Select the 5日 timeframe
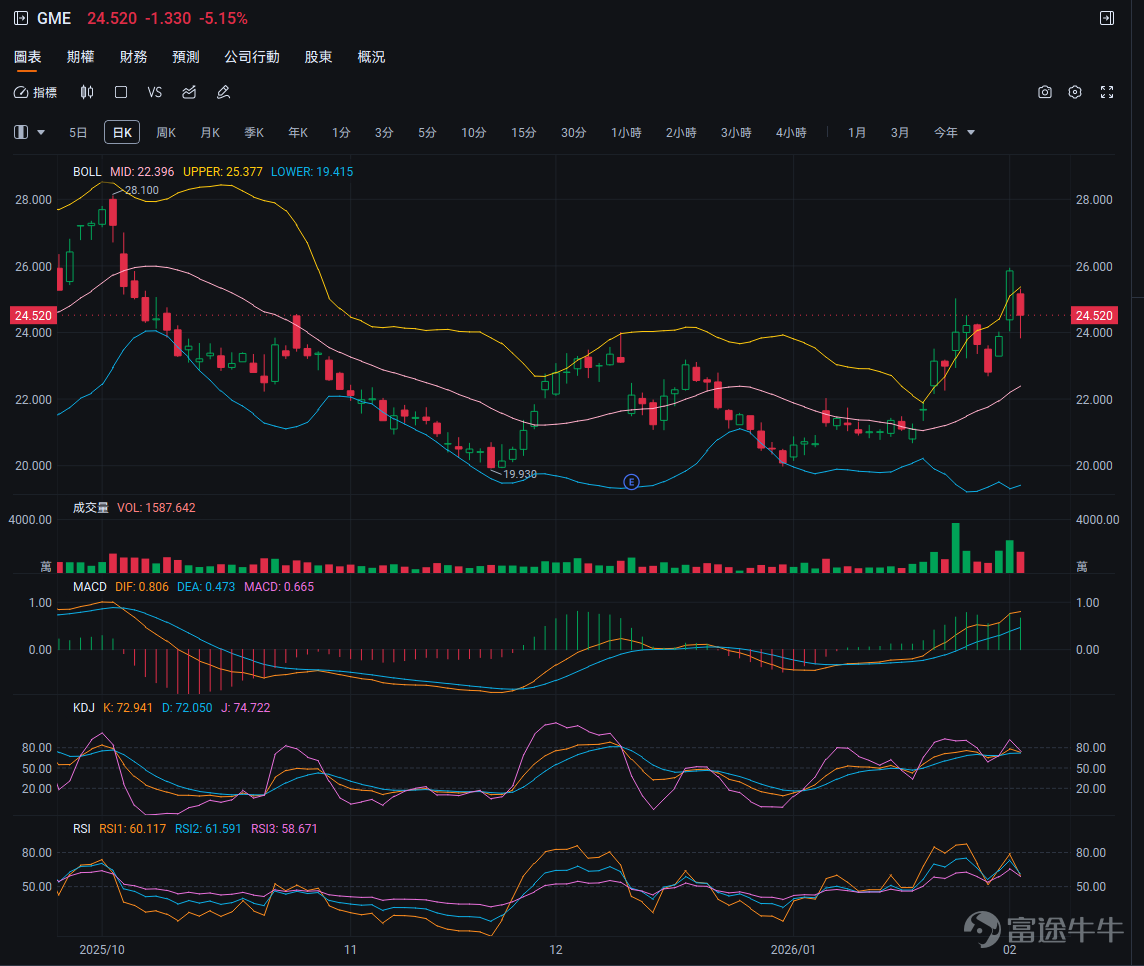Image resolution: width=1144 pixels, height=966 pixels. click(x=78, y=133)
